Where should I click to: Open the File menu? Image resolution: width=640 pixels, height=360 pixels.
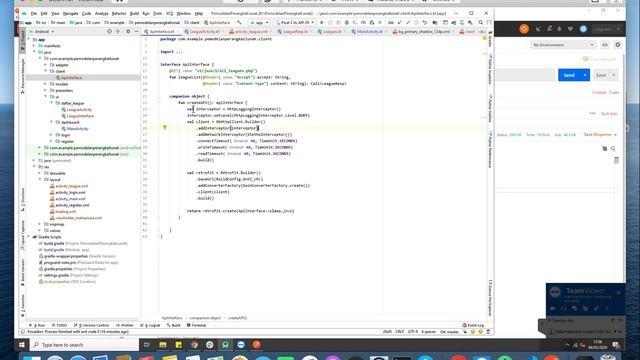[34, 13]
